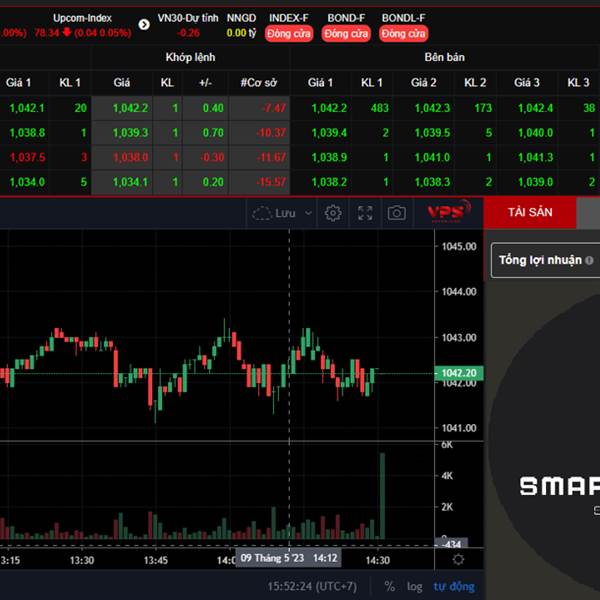Image resolution: width=600 pixels, height=600 pixels.
Task: Expand the Lưu dropdown arrow
Action: pos(308,213)
